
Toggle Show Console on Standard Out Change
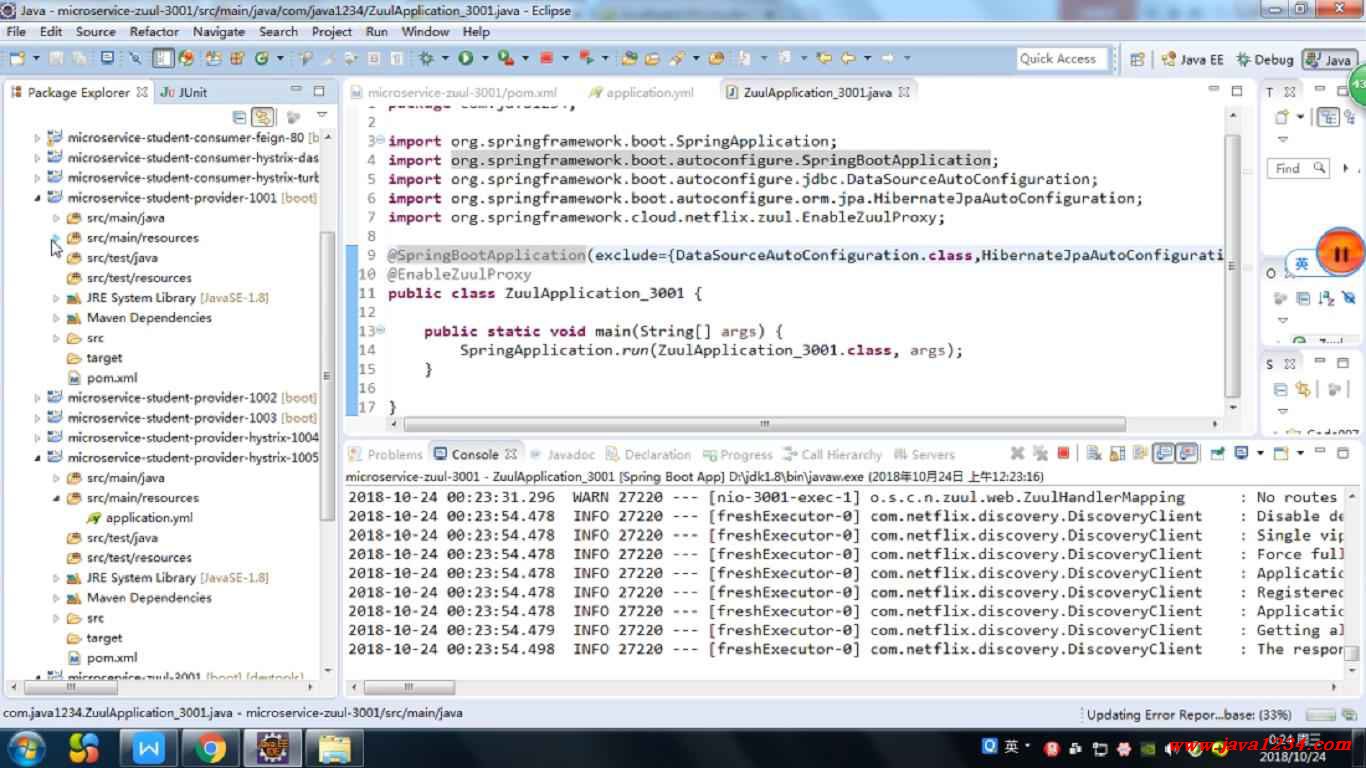pos(1163,454)
